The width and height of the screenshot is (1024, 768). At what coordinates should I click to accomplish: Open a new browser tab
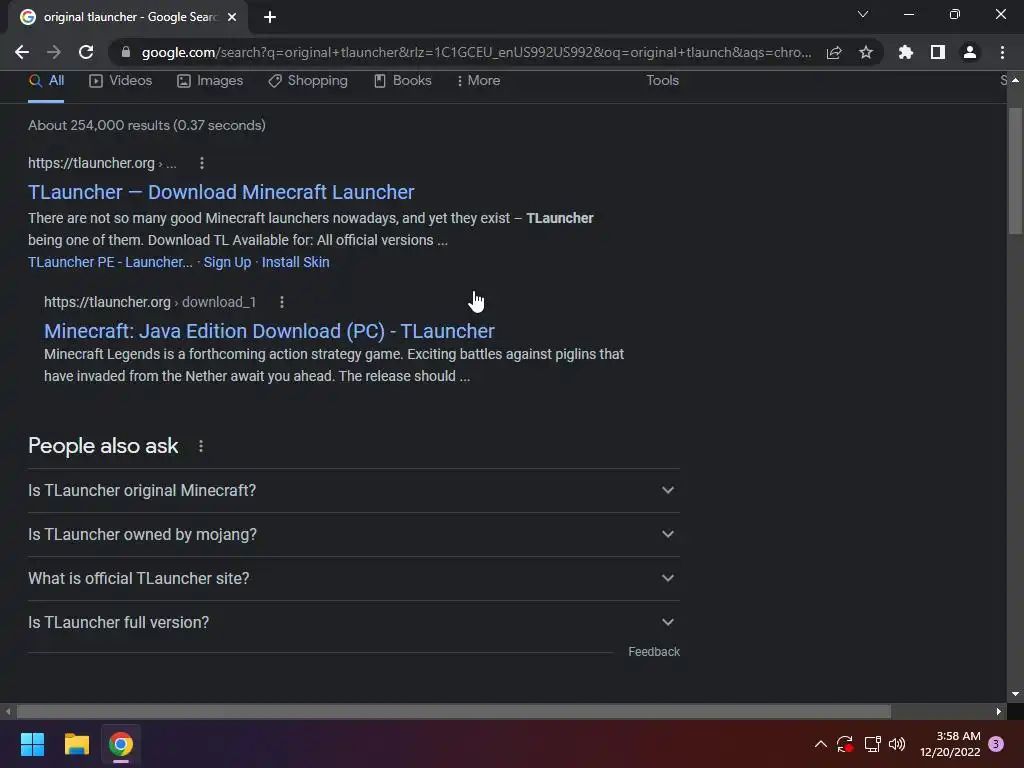tap(270, 17)
